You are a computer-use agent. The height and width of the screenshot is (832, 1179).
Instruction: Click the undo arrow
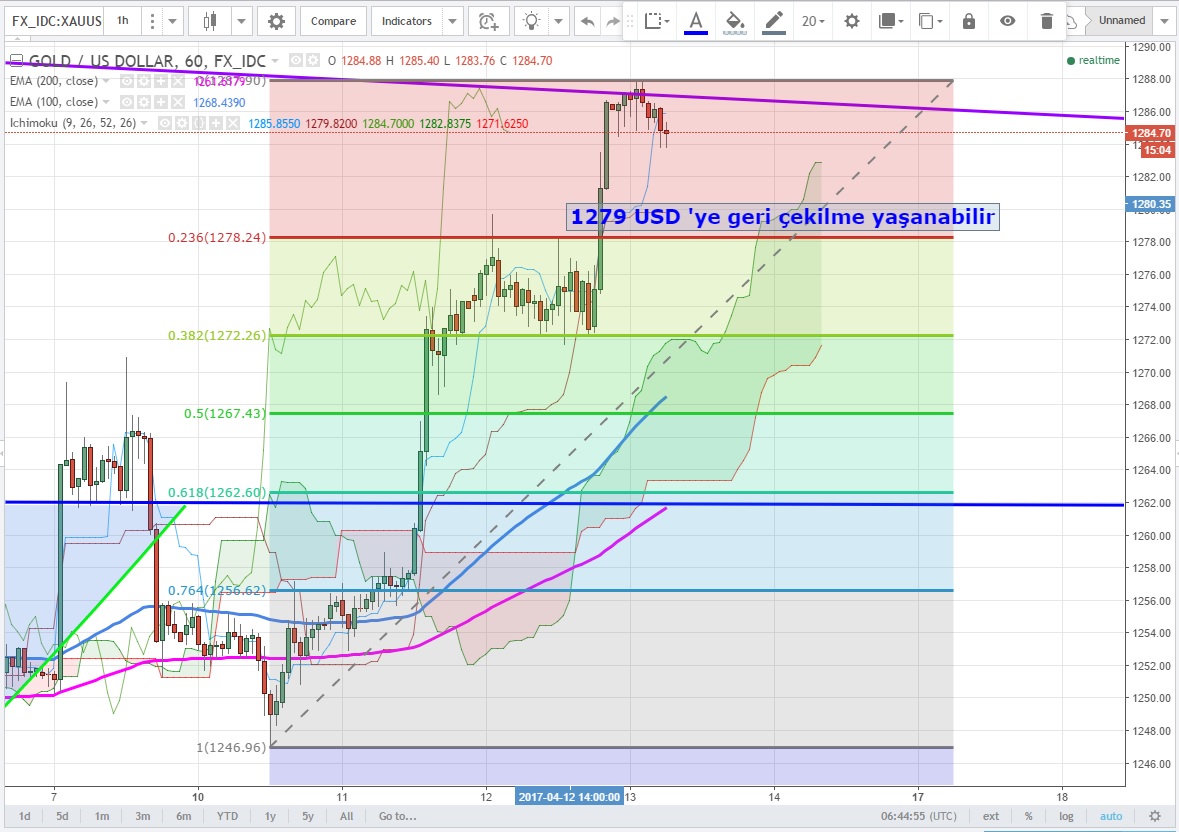pyautogui.click(x=588, y=21)
